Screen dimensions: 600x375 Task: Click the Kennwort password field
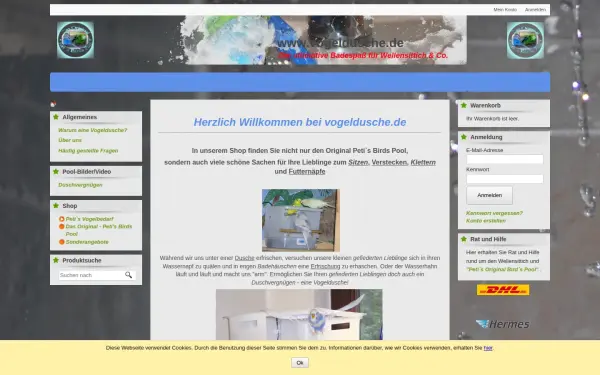click(x=504, y=179)
